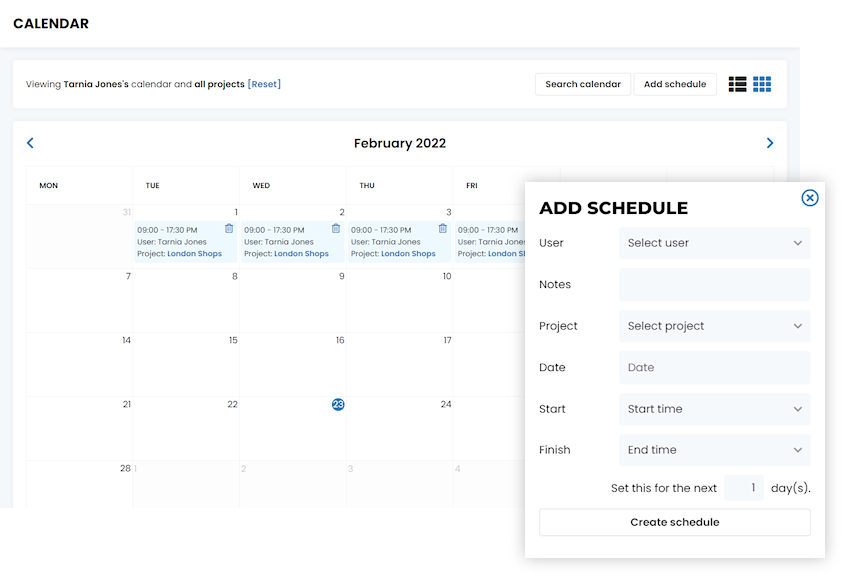Focus the Notes input field
Image resolution: width=842 pixels, height=575 pixels.
(x=714, y=285)
